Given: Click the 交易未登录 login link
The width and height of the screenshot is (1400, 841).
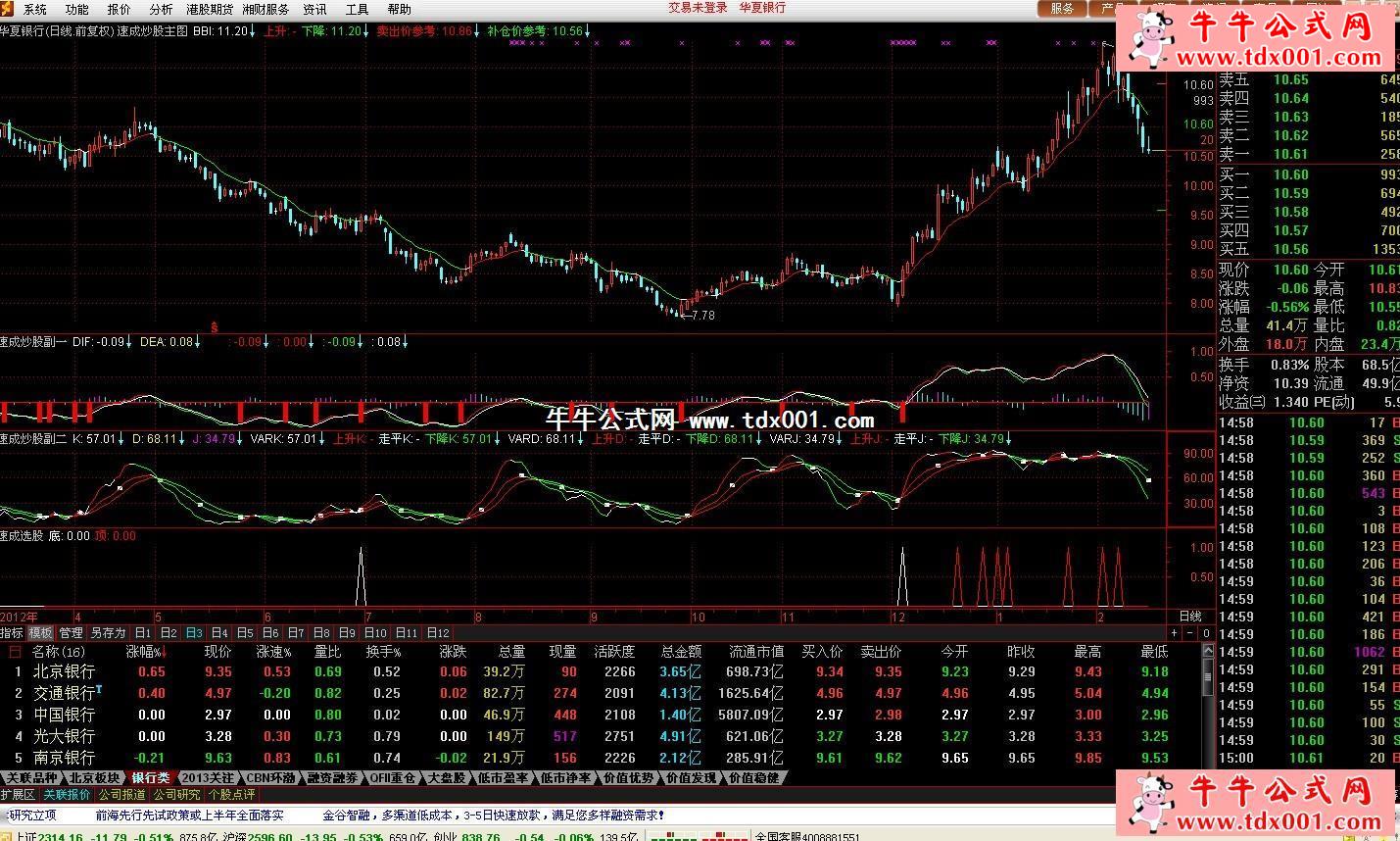Looking at the screenshot, I should 699,8.
